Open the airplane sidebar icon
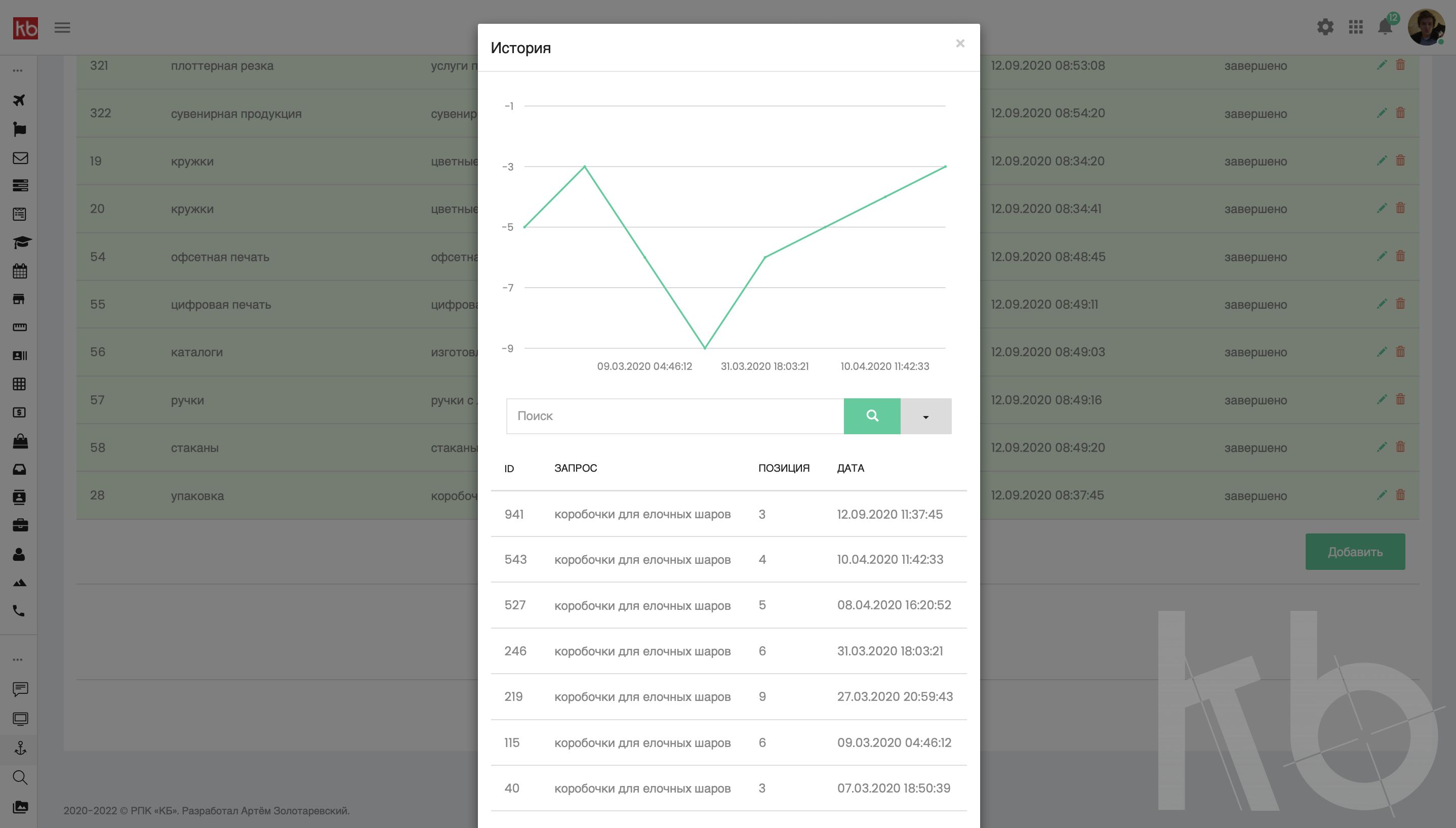 pos(19,100)
